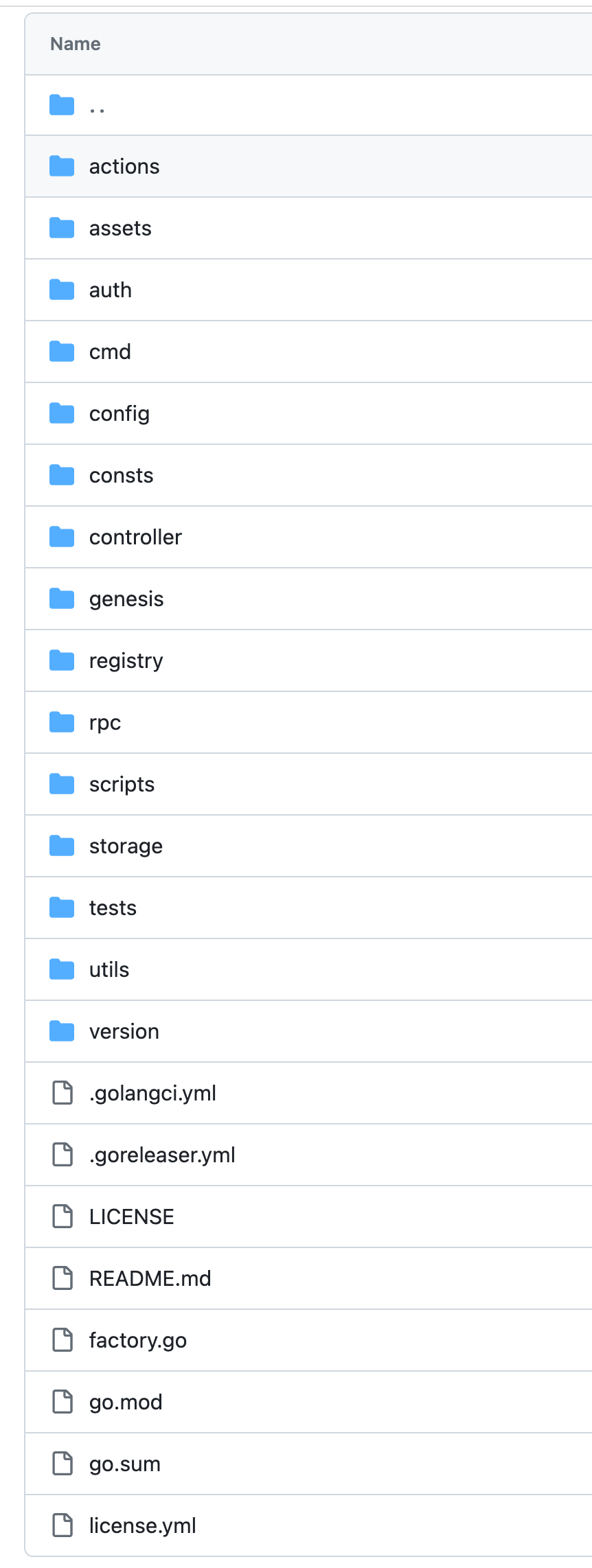This screenshot has height=1568, width=592.
Task: Open the .goreleaser.yml file
Action: pos(162,1155)
